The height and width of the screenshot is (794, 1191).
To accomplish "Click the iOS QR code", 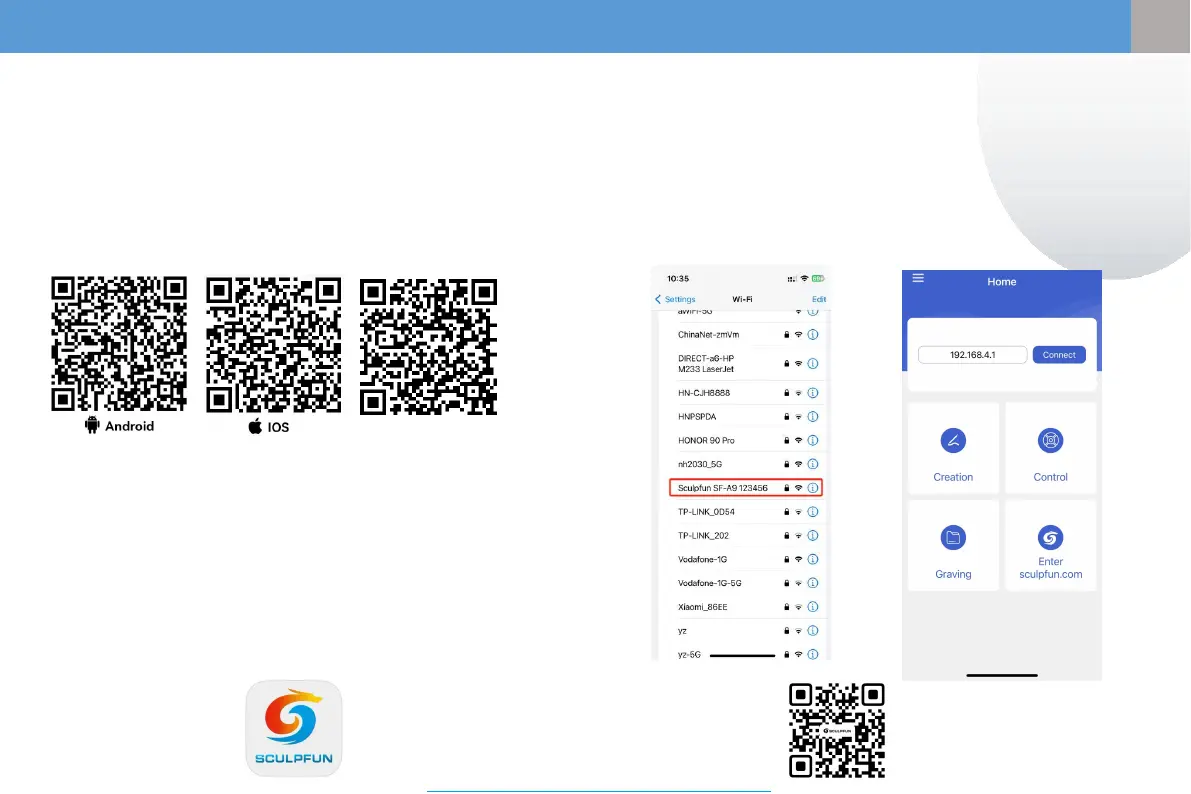I will (x=273, y=345).
